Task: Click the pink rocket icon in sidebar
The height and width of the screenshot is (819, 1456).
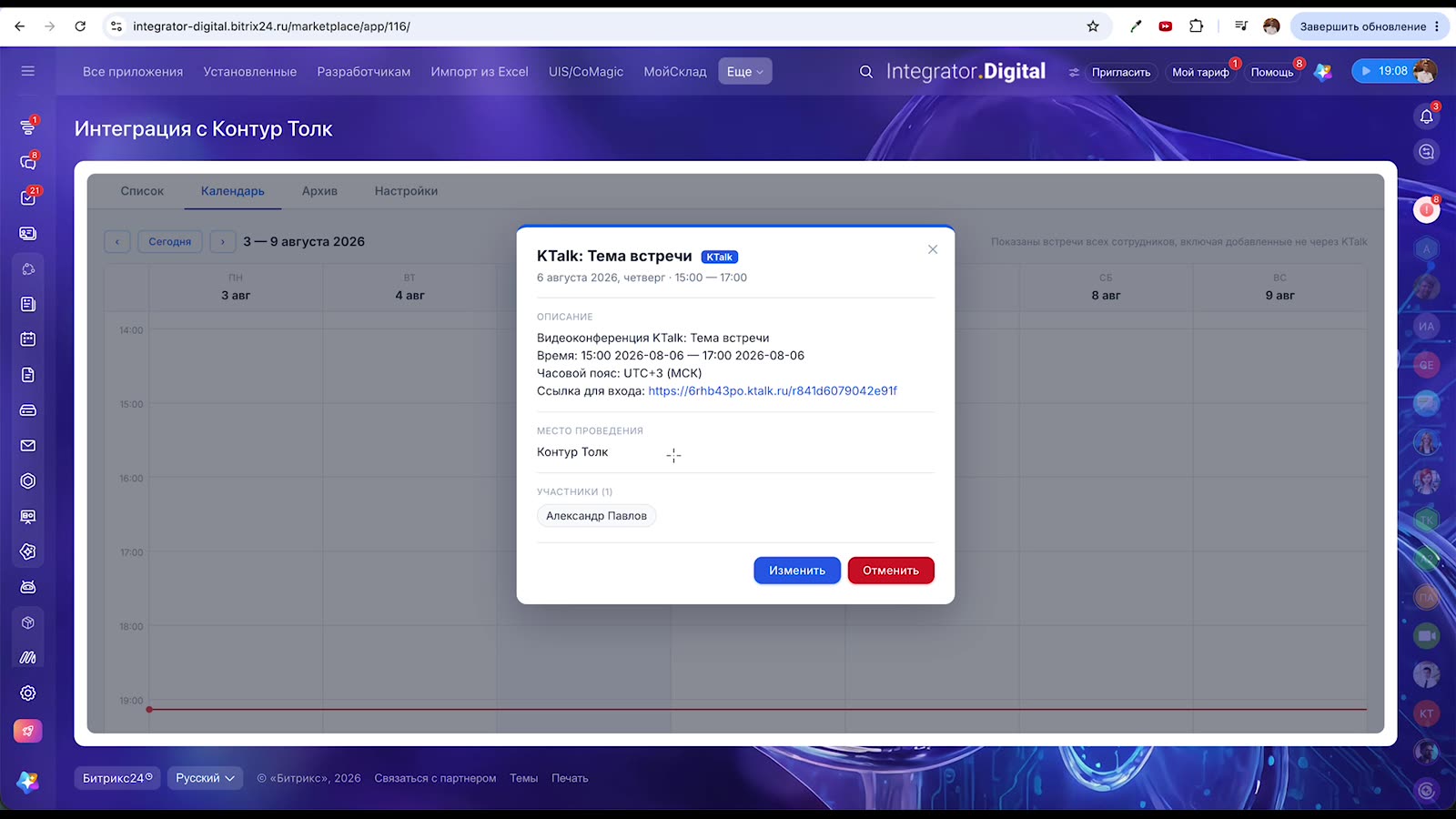Action: (x=28, y=731)
